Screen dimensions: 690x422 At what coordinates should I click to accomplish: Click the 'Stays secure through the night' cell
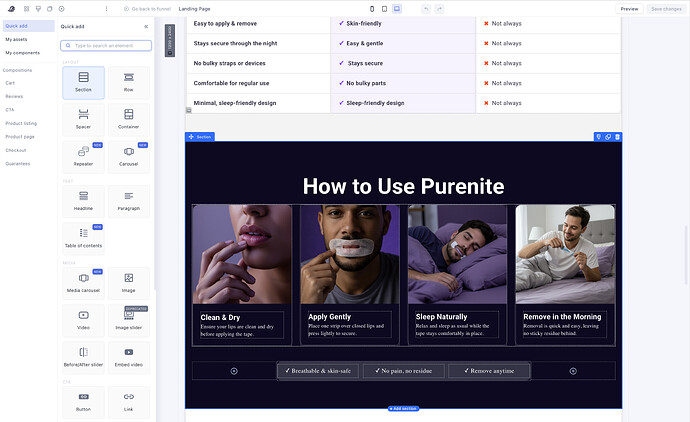[258, 44]
